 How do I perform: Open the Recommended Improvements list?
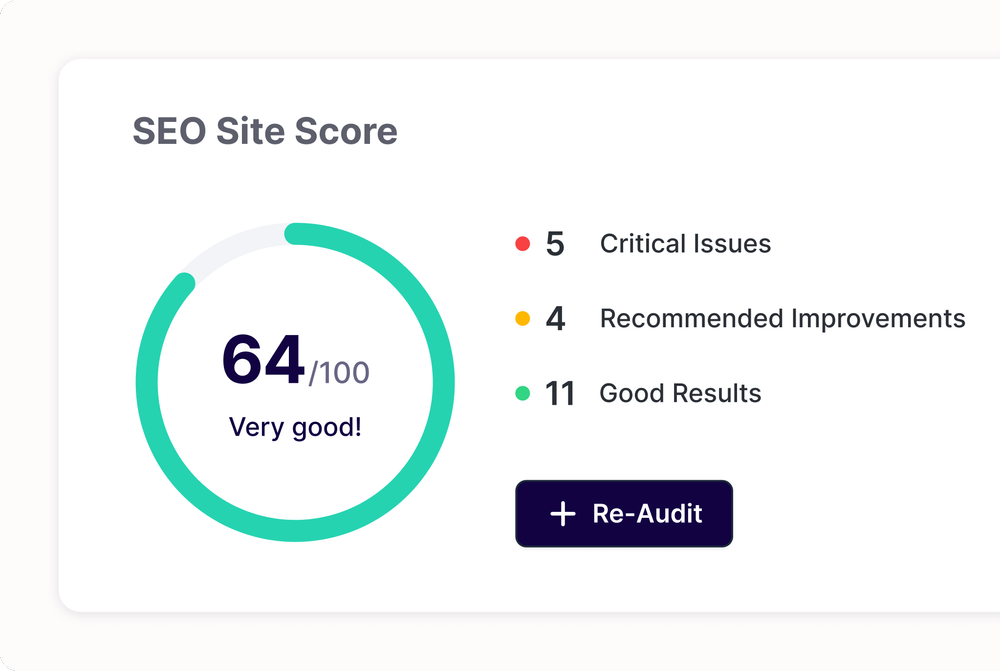pyautogui.click(x=783, y=318)
